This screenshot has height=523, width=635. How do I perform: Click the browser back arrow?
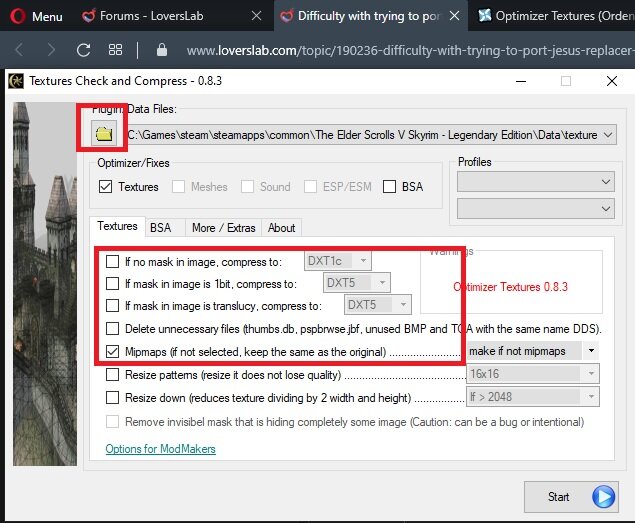point(19,50)
